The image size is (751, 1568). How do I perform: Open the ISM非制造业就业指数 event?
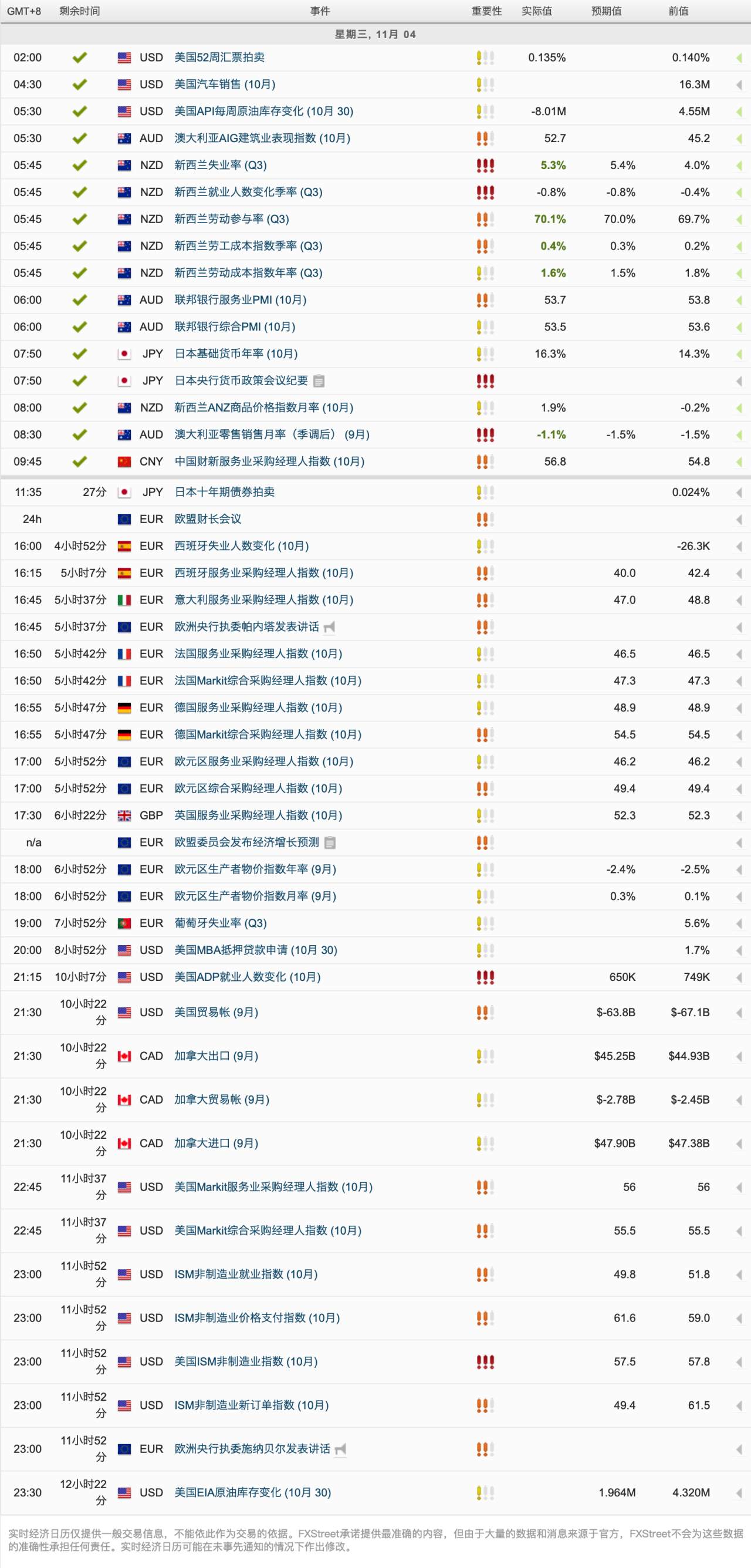tap(246, 1274)
